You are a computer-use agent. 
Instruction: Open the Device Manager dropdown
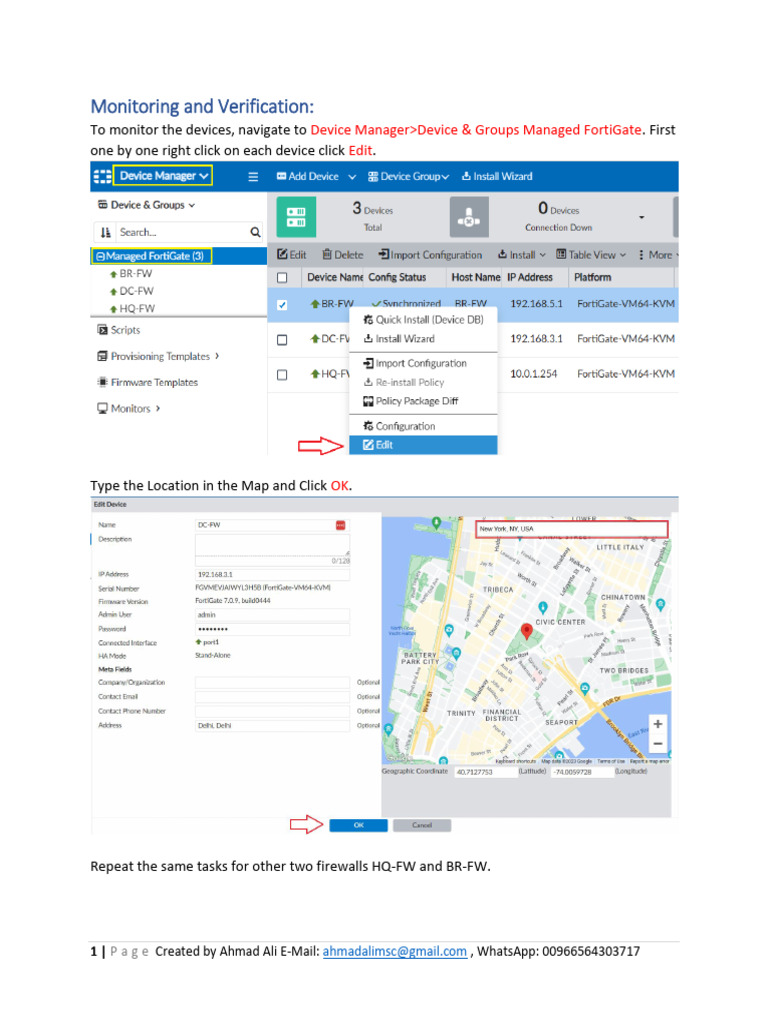point(163,176)
